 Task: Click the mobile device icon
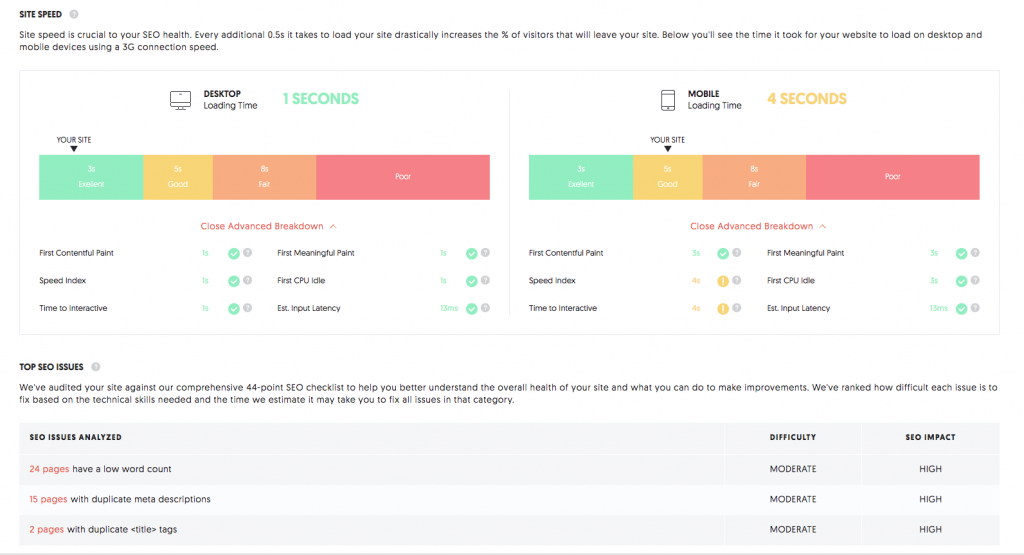click(667, 100)
